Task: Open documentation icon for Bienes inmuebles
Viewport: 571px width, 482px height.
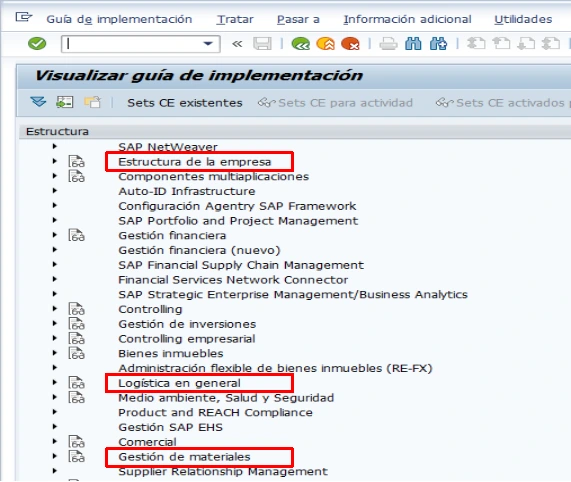Action: (76, 353)
